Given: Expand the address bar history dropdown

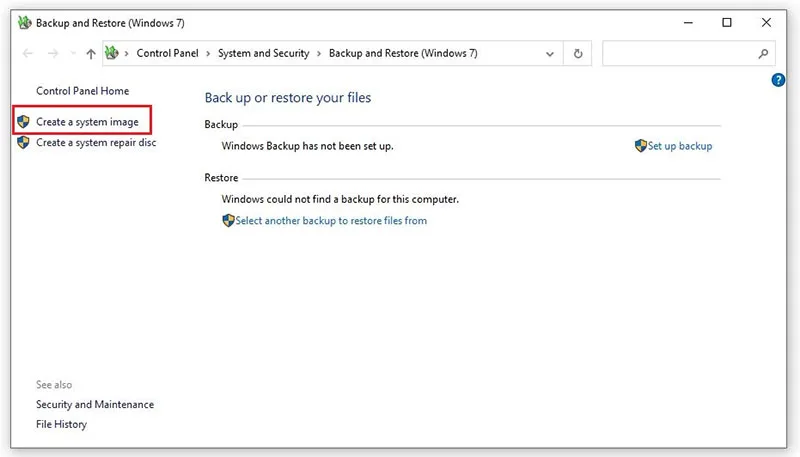Looking at the screenshot, I should click(x=549, y=54).
